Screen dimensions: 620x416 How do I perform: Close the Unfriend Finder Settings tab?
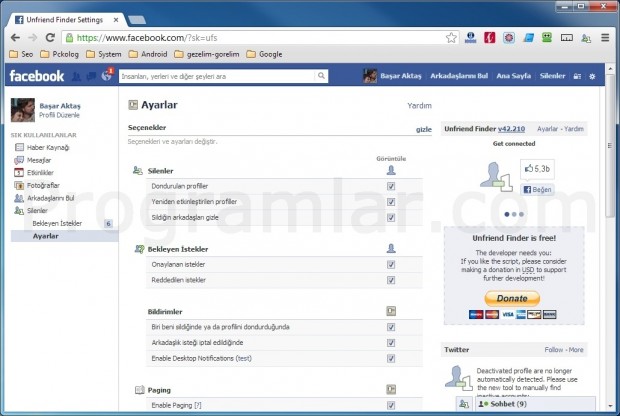coord(116,20)
